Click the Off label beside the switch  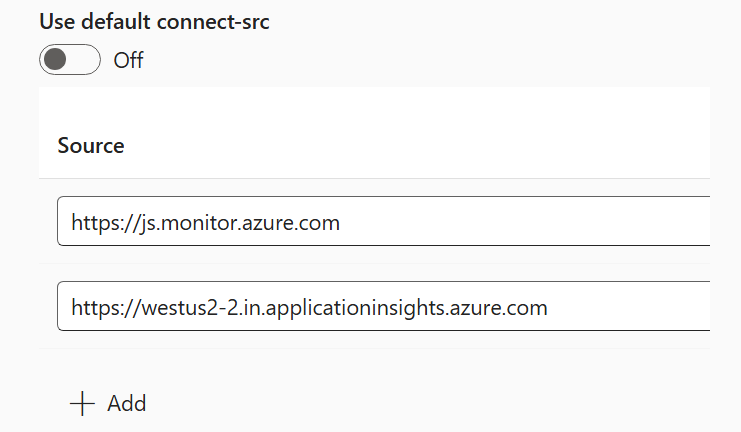pyautogui.click(x=128, y=60)
